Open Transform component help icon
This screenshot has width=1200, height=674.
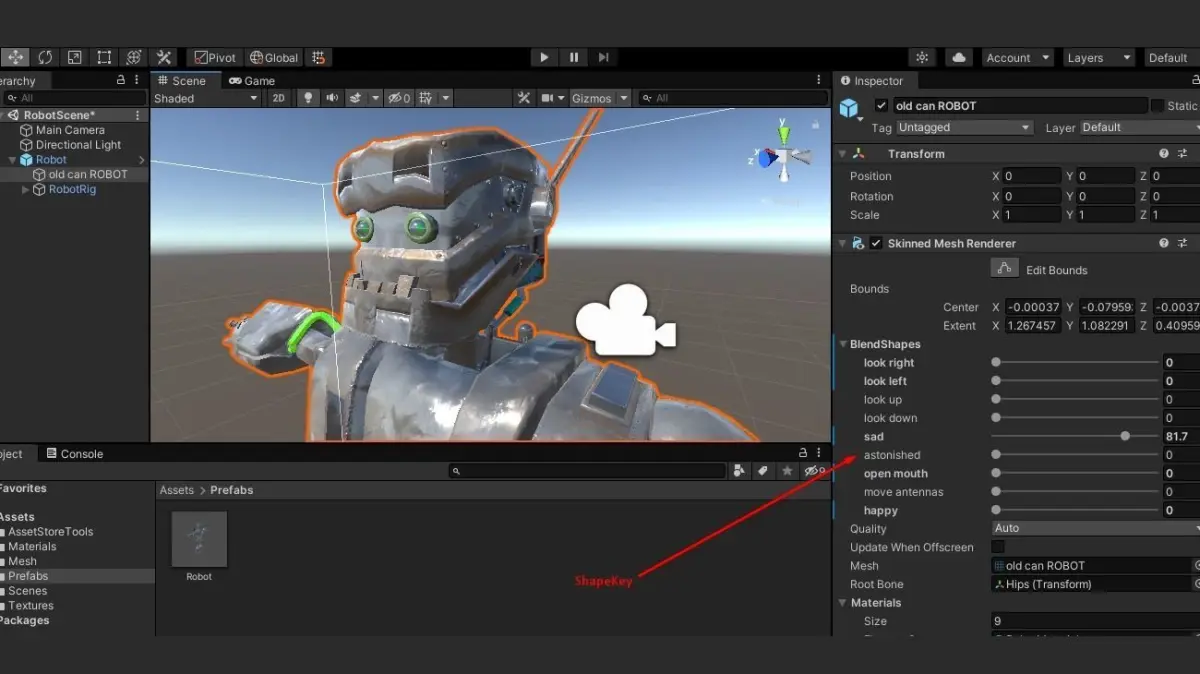tap(1164, 154)
